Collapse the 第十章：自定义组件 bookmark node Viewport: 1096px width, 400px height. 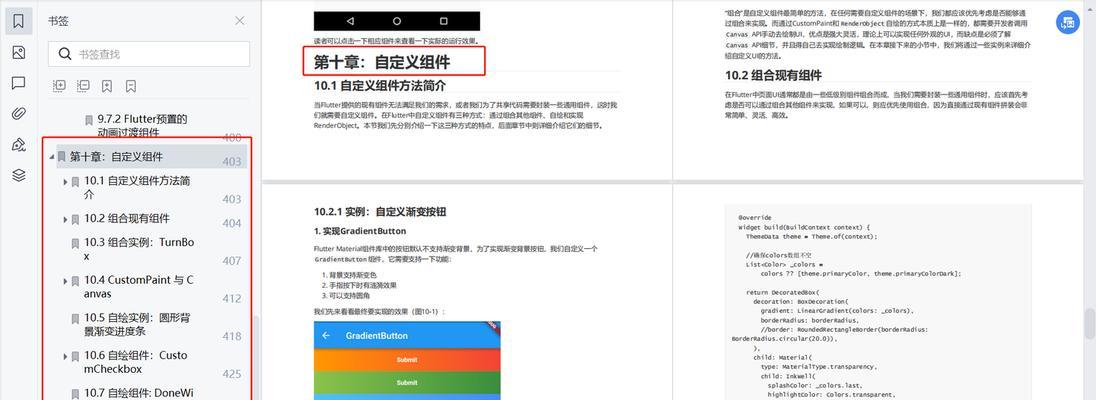52,157
